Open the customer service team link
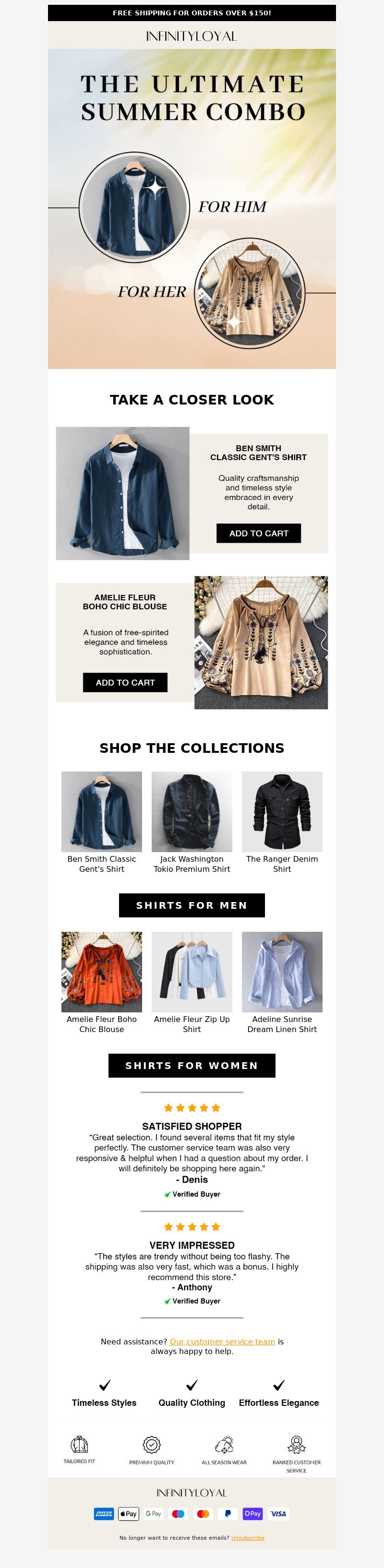Screen dimensions: 384x1568 [x=222, y=1341]
